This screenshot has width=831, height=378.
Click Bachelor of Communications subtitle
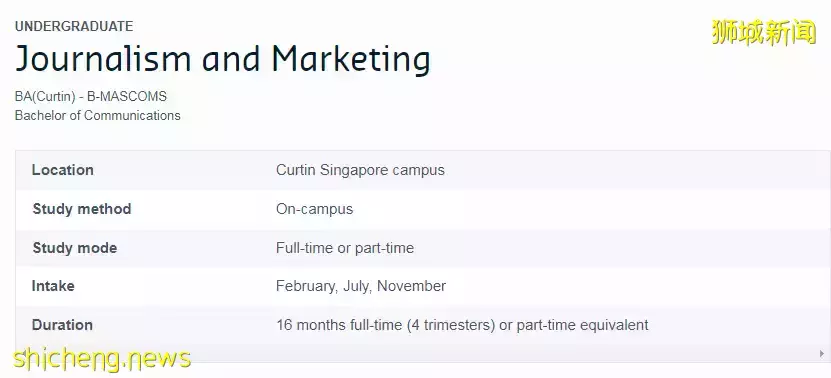coord(98,116)
